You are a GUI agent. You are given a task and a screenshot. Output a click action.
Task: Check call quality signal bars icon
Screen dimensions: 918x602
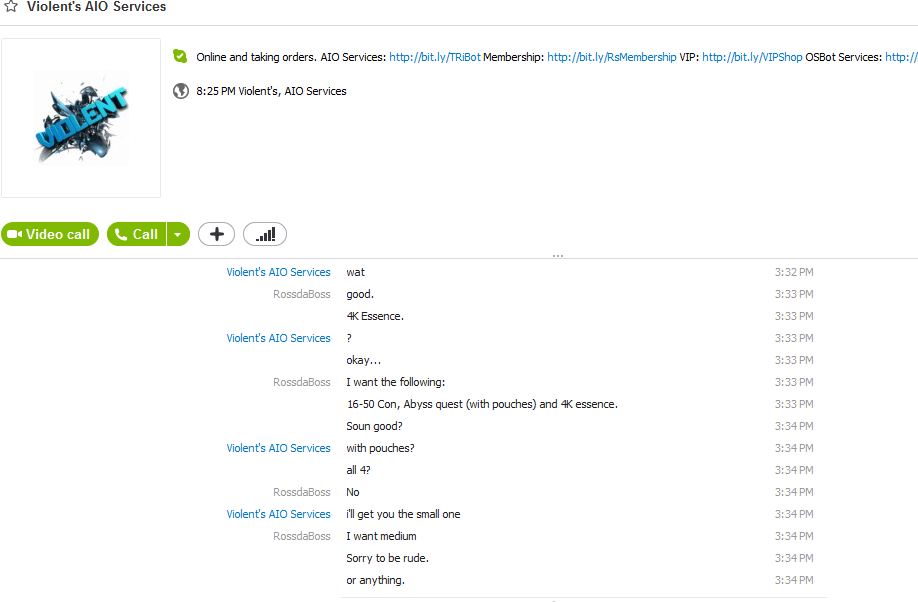(x=265, y=234)
